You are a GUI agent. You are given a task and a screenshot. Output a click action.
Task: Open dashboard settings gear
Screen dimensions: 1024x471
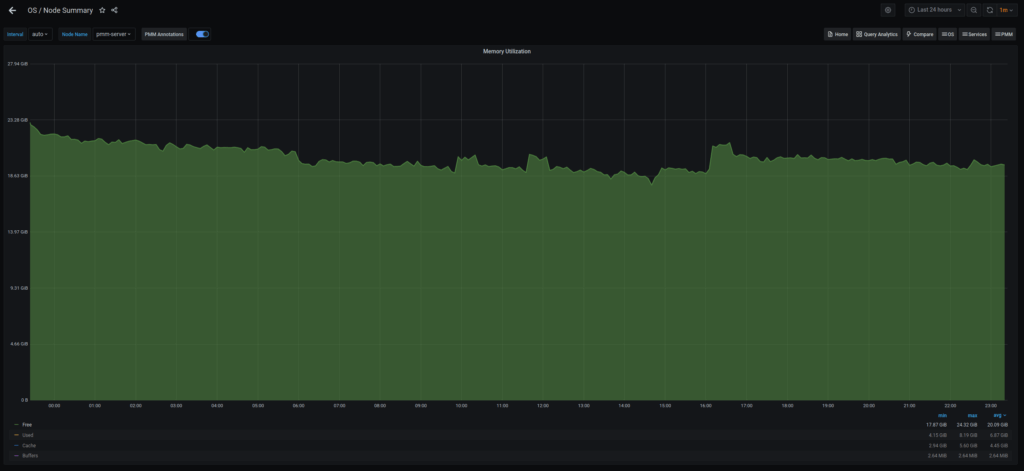point(888,10)
